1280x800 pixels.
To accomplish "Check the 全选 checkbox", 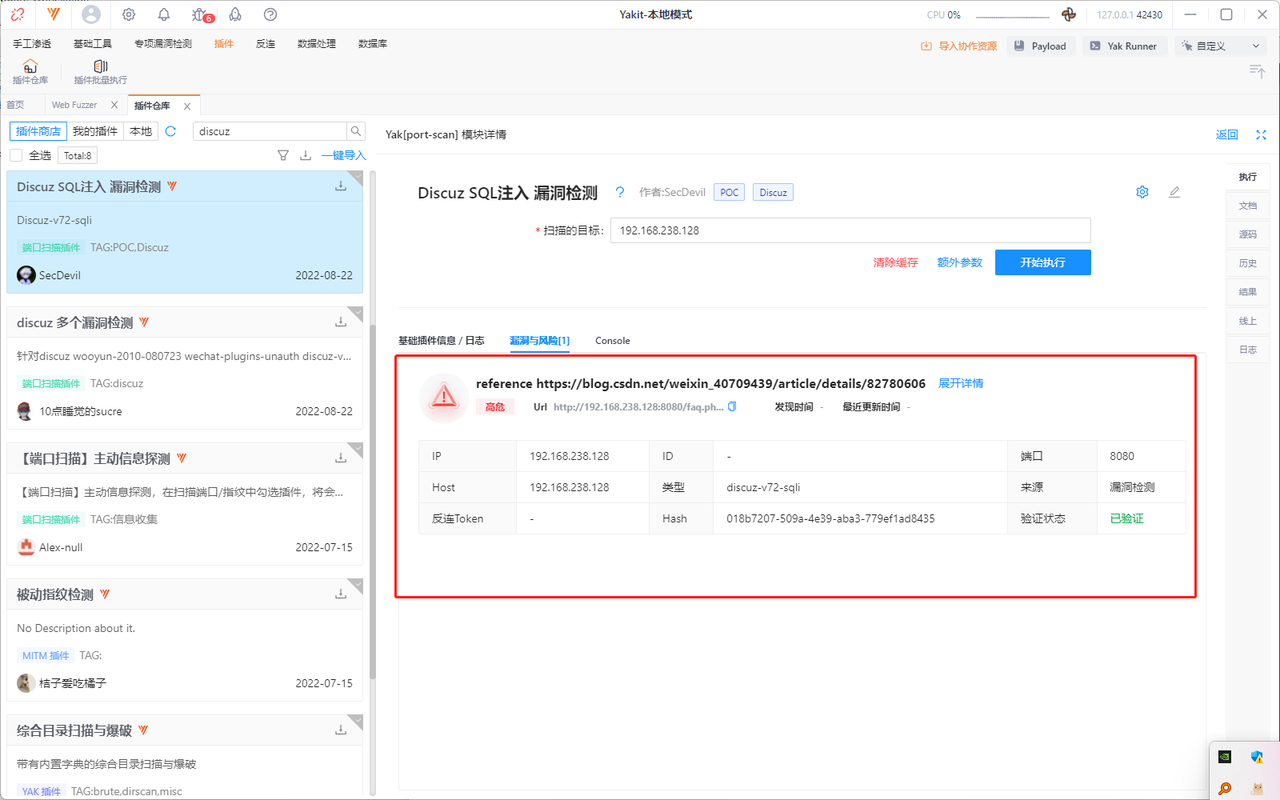I will (x=16, y=155).
